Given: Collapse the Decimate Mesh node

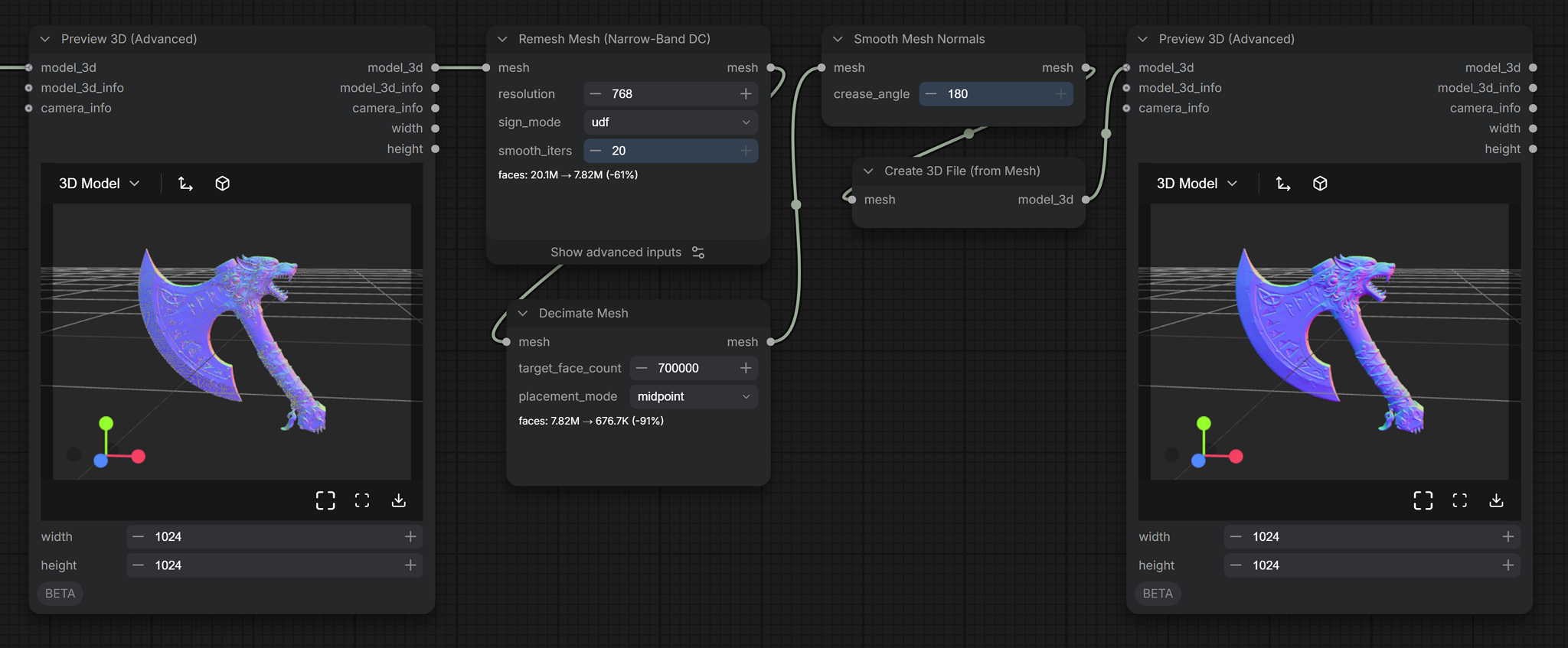Looking at the screenshot, I should click(523, 313).
